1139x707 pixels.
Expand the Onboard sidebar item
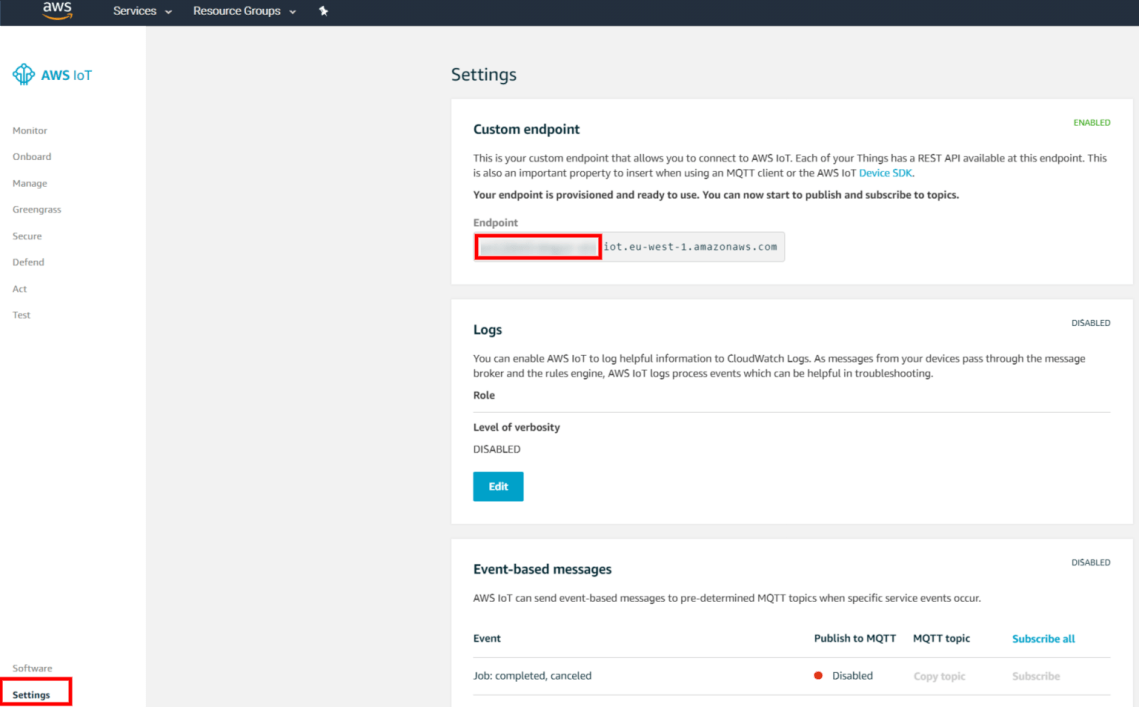point(32,157)
